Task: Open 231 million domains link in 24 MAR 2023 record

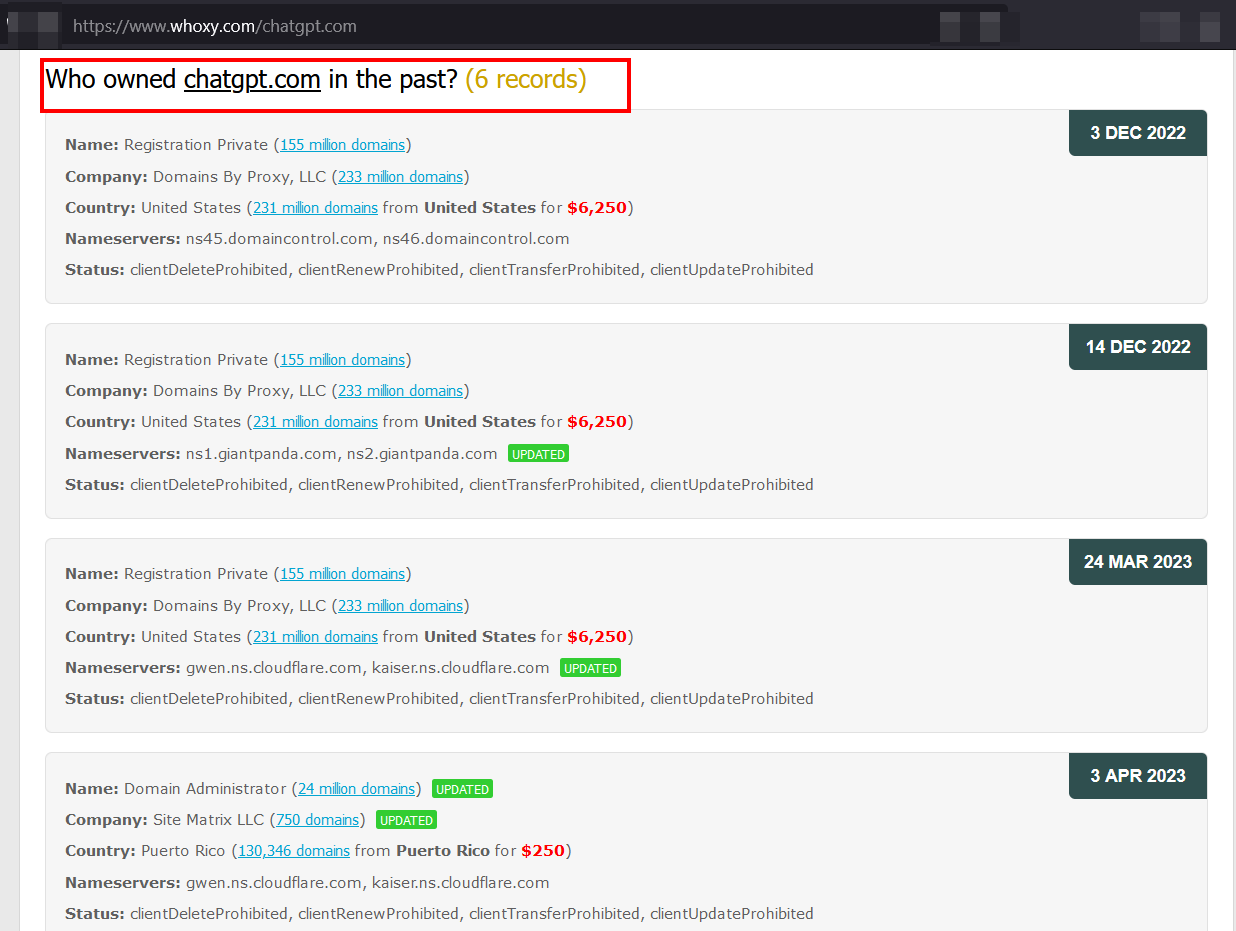Action: pos(315,637)
